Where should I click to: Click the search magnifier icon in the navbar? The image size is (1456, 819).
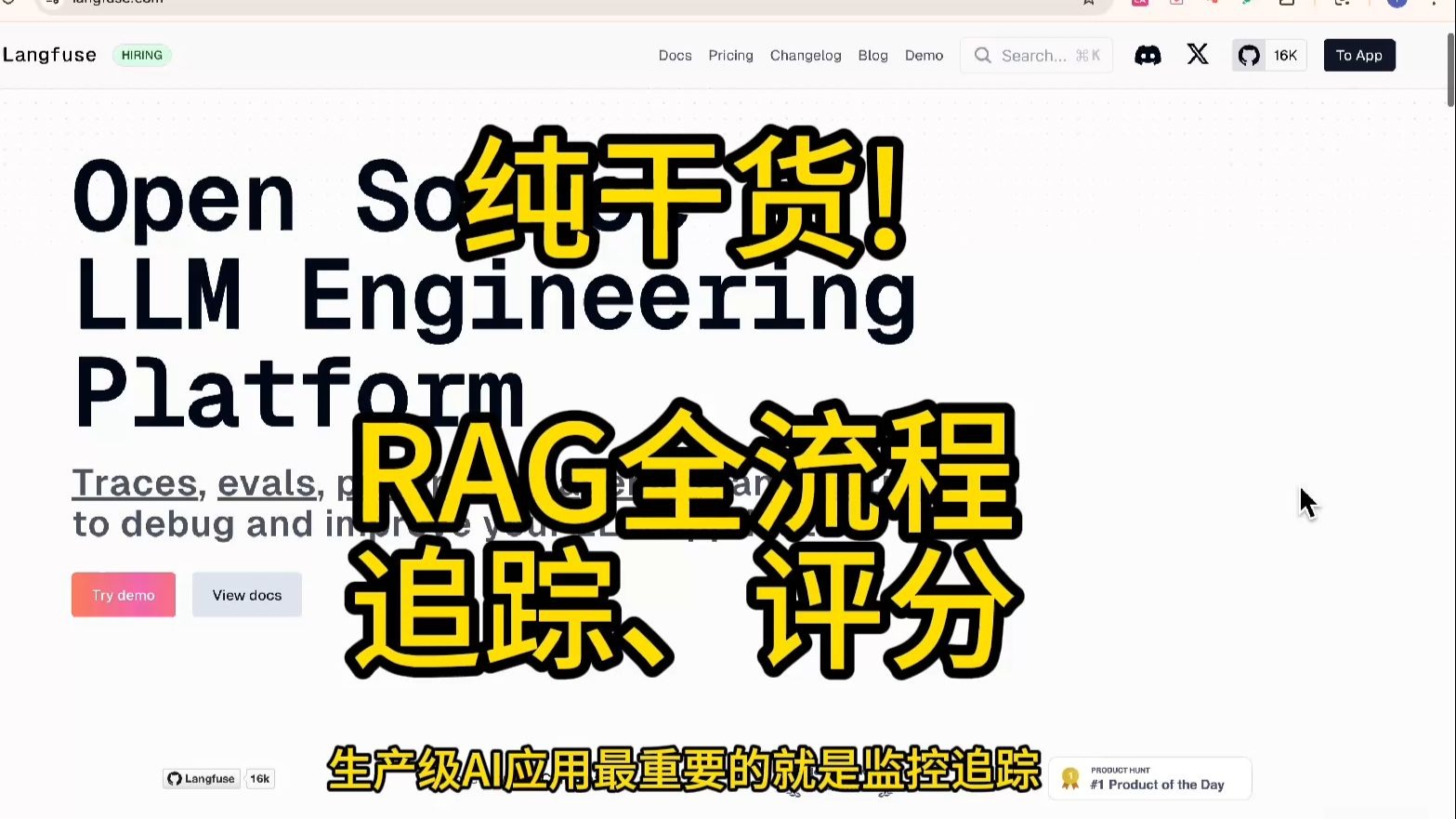(982, 56)
